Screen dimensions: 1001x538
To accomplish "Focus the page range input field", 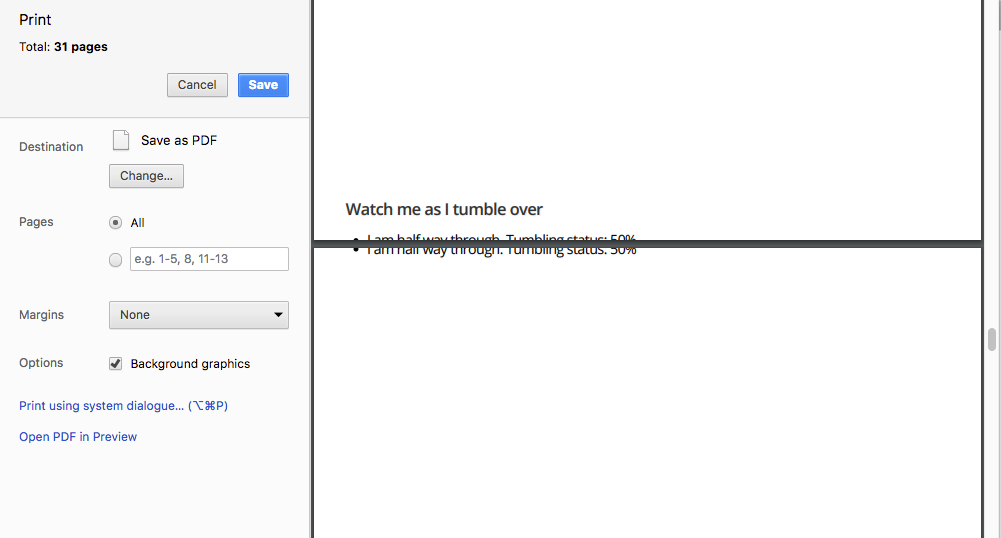I will click(209, 259).
